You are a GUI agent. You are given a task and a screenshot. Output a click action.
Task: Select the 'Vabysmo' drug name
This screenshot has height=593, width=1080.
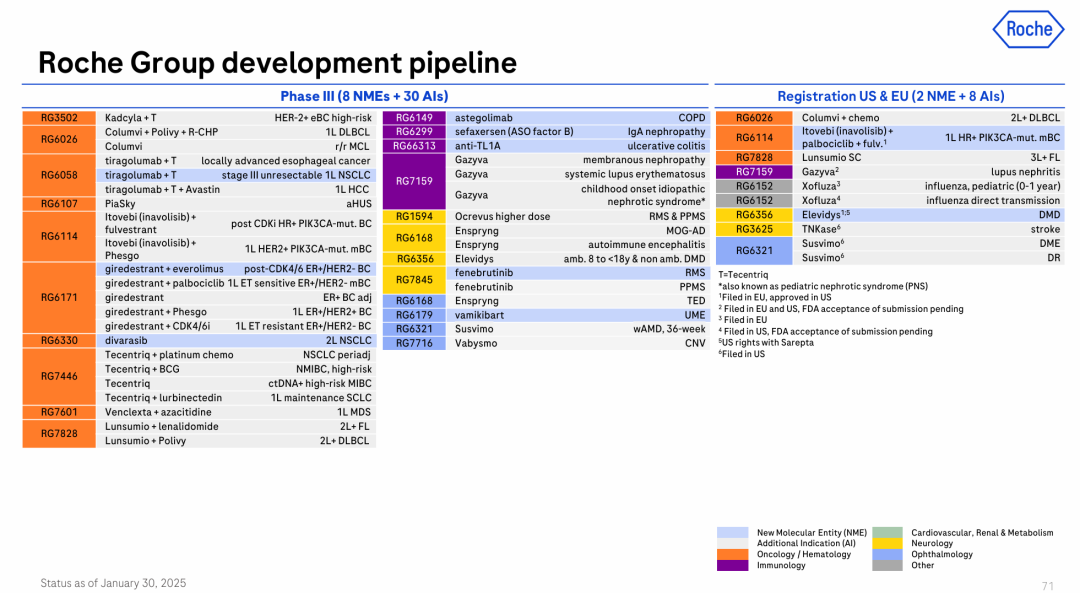click(475, 343)
